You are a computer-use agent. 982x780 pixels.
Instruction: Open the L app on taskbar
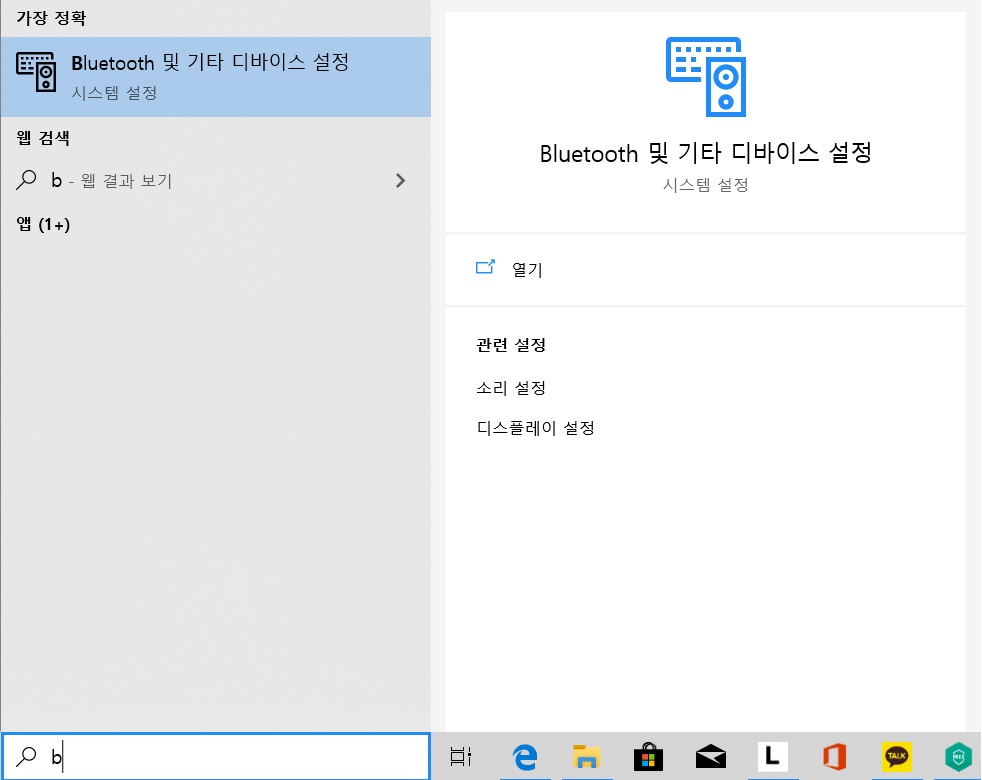[x=772, y=756]
